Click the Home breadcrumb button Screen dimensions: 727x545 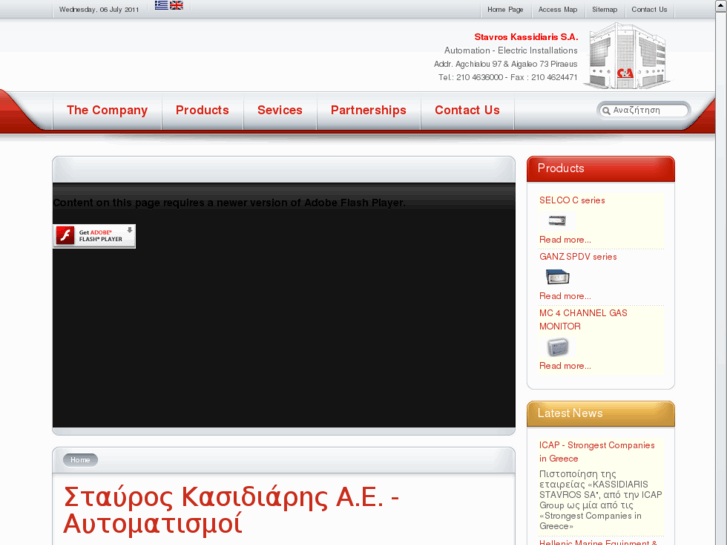(80, 460)
